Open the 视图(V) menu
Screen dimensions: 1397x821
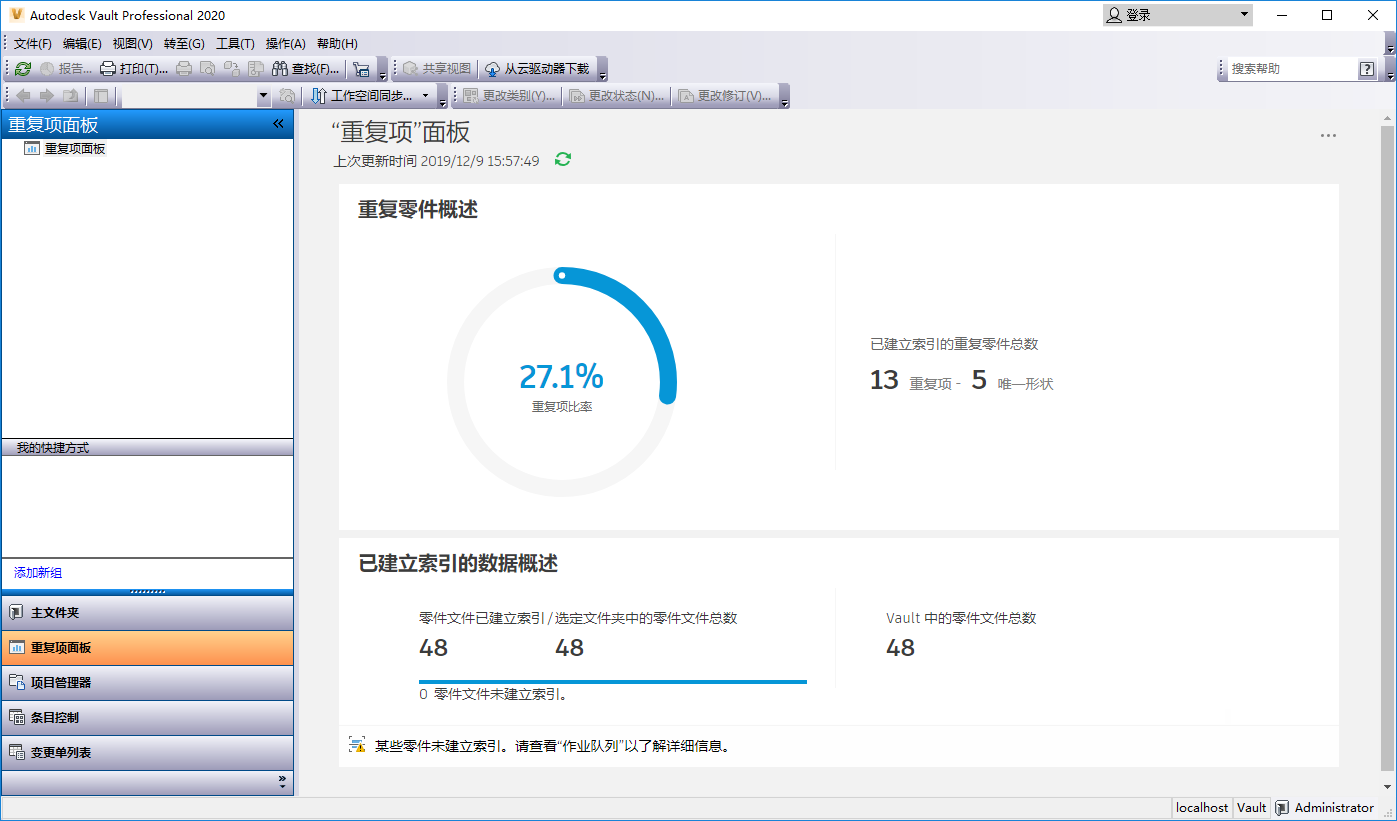(x=133, y=44)
